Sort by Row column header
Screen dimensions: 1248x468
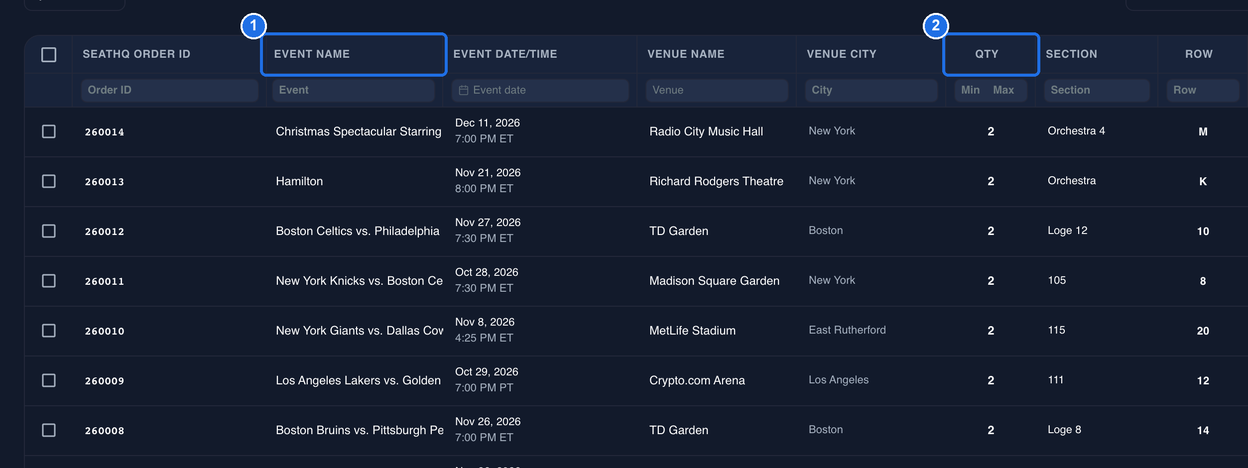1199,54
